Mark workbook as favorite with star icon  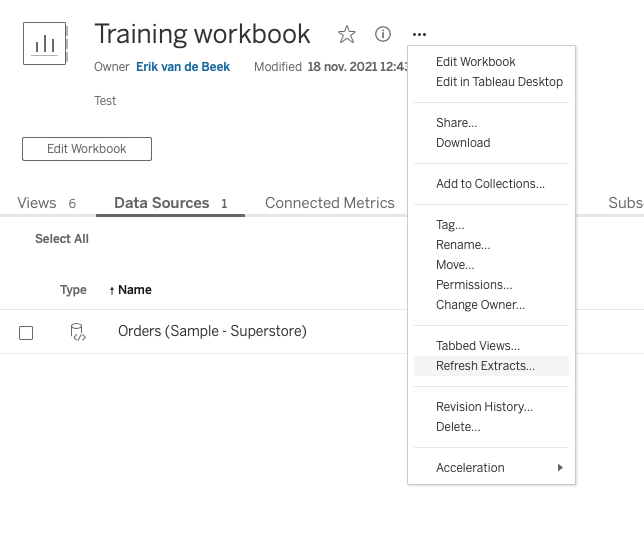click(x=347, y=35)
